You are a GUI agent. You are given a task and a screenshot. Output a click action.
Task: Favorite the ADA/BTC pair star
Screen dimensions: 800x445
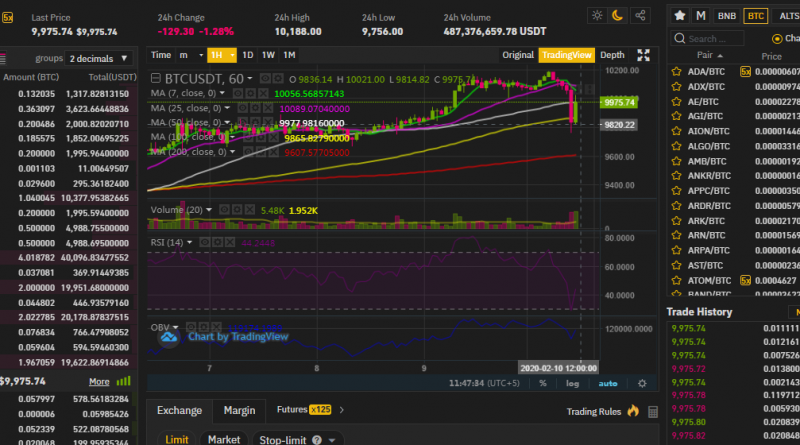click(x=677, y=72)
